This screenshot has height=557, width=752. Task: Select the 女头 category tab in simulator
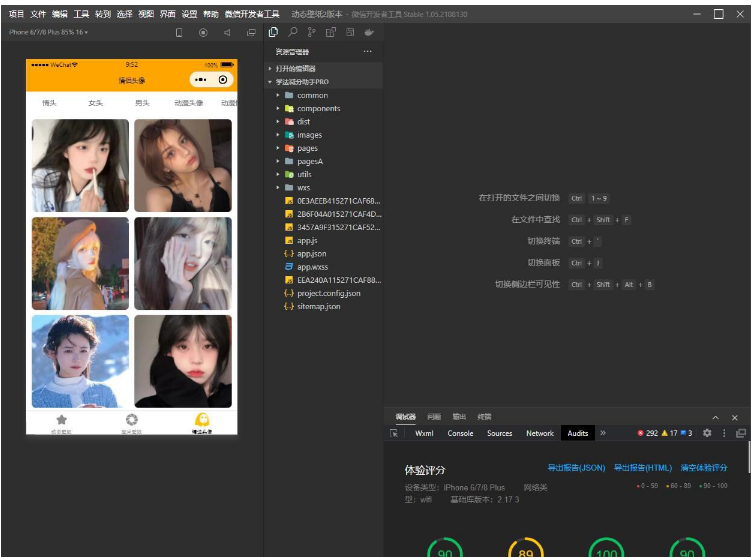tap(95, 103)
